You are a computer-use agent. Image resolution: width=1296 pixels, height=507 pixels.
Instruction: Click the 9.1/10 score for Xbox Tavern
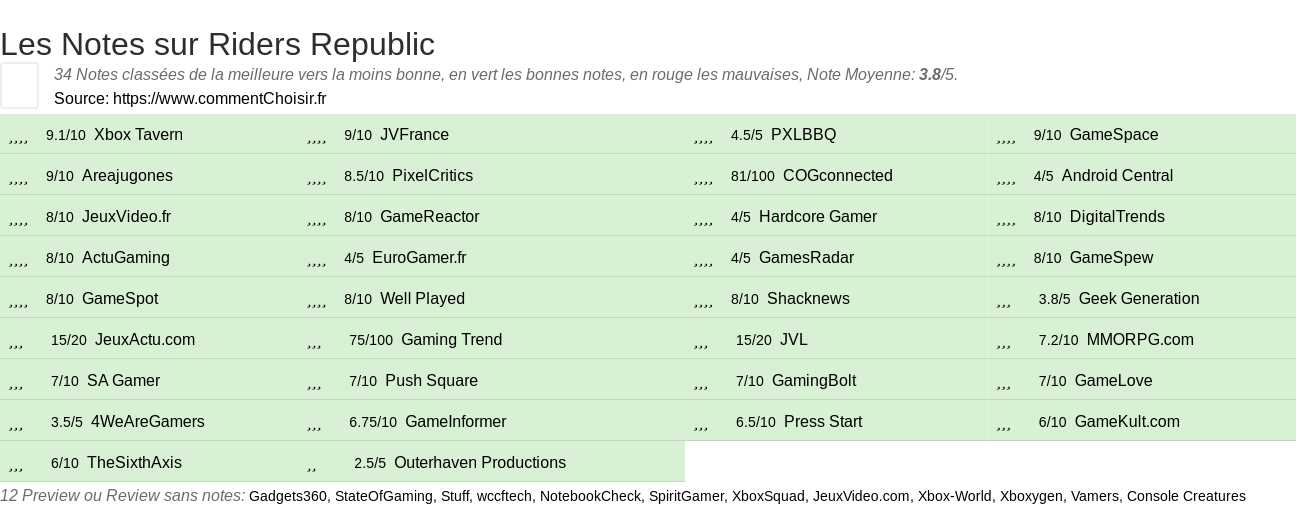pyautogui.click(x=66, y=135)
